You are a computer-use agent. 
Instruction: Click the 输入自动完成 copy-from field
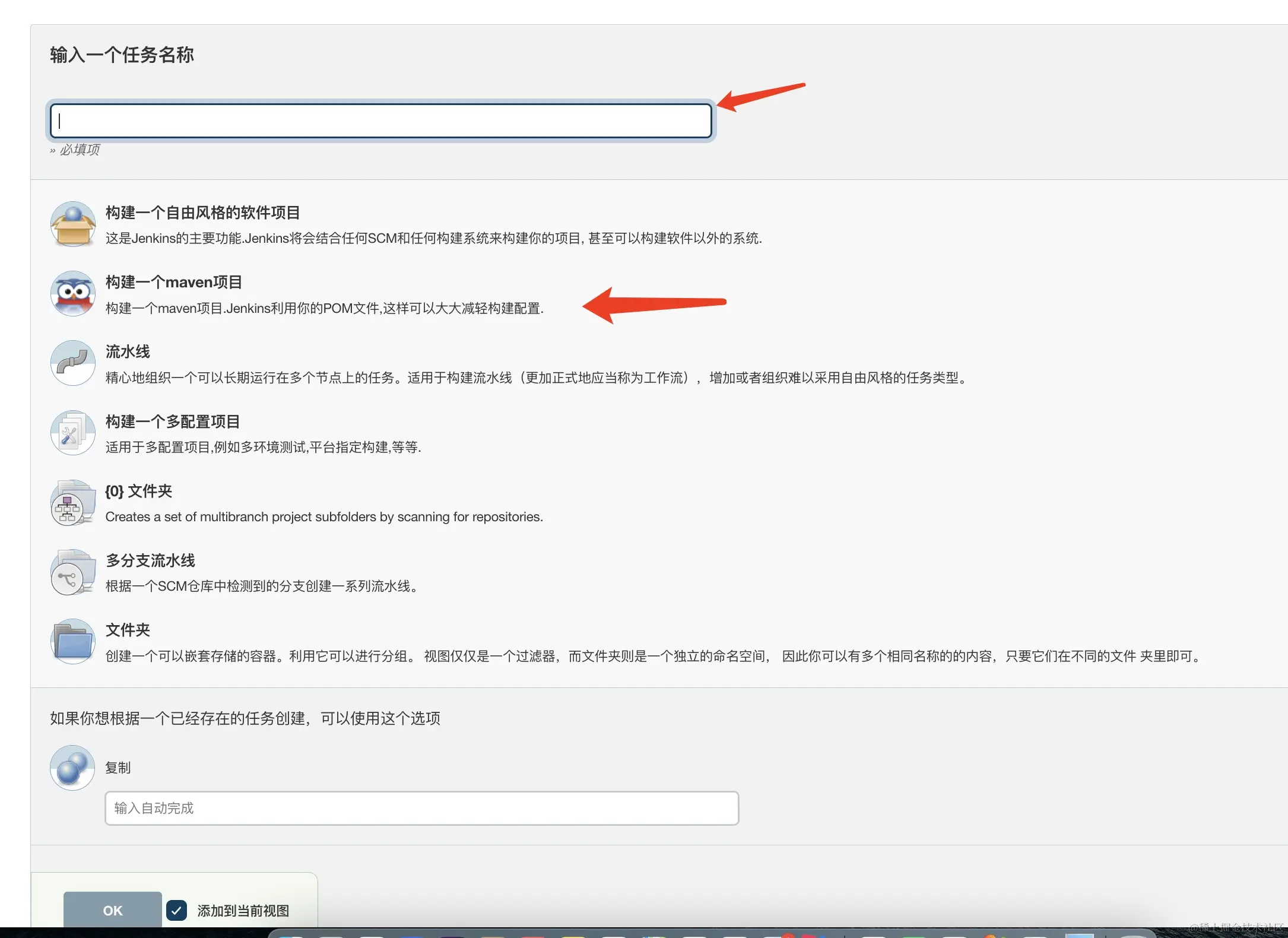point(421,808)
